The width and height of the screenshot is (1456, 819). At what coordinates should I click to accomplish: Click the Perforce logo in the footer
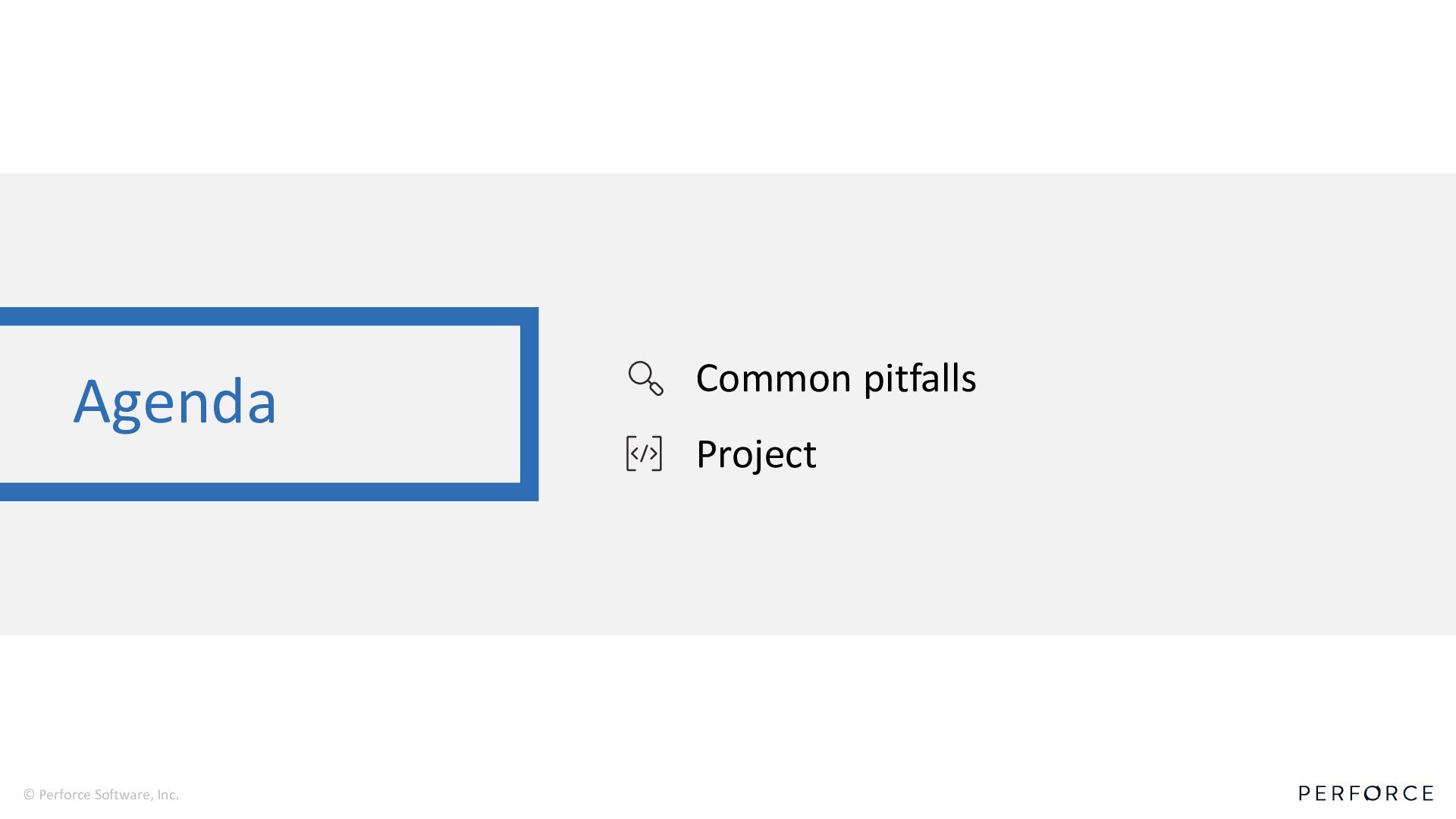point(1366,793)
